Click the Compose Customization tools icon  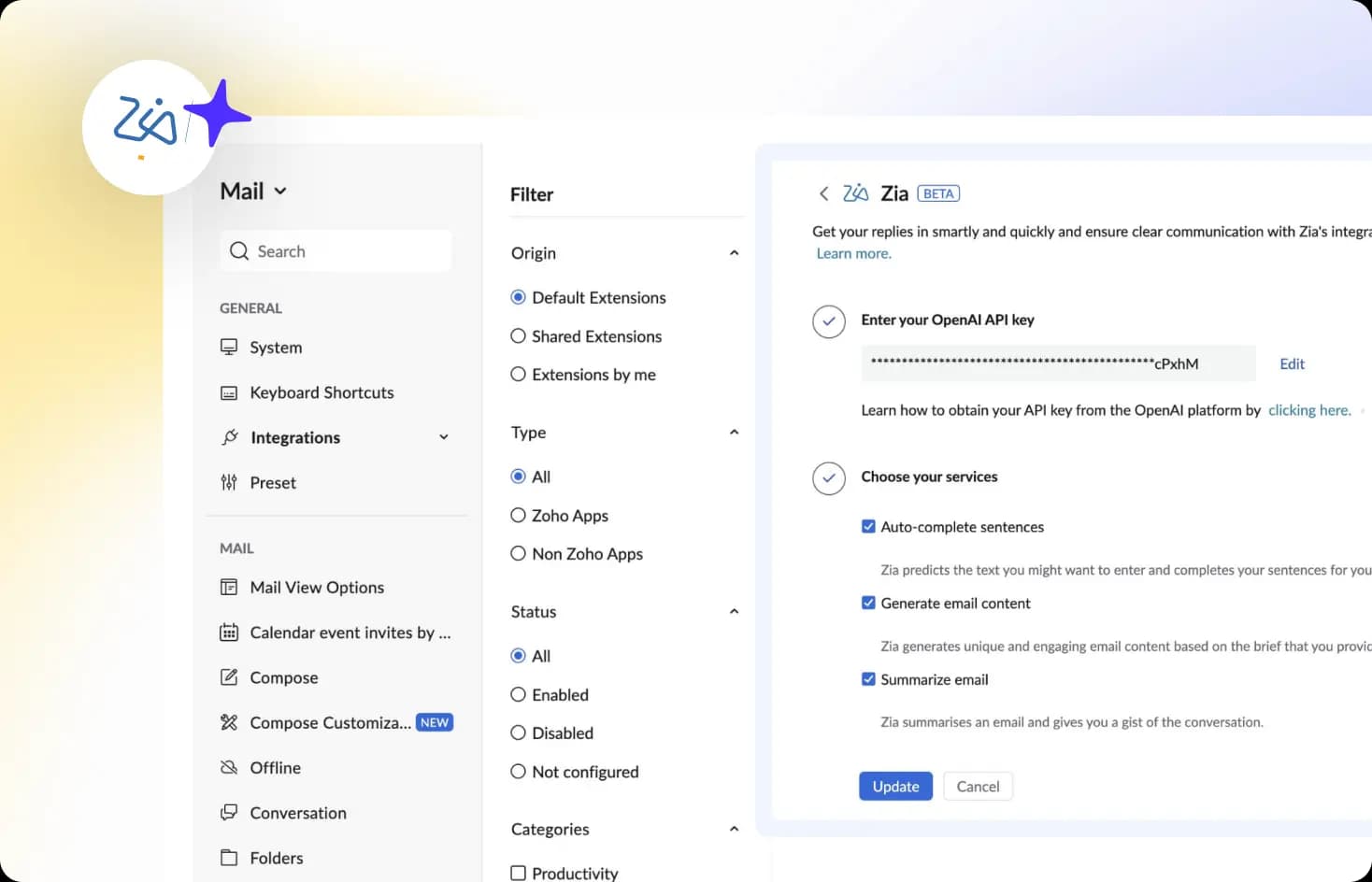(x=229, y=722)
